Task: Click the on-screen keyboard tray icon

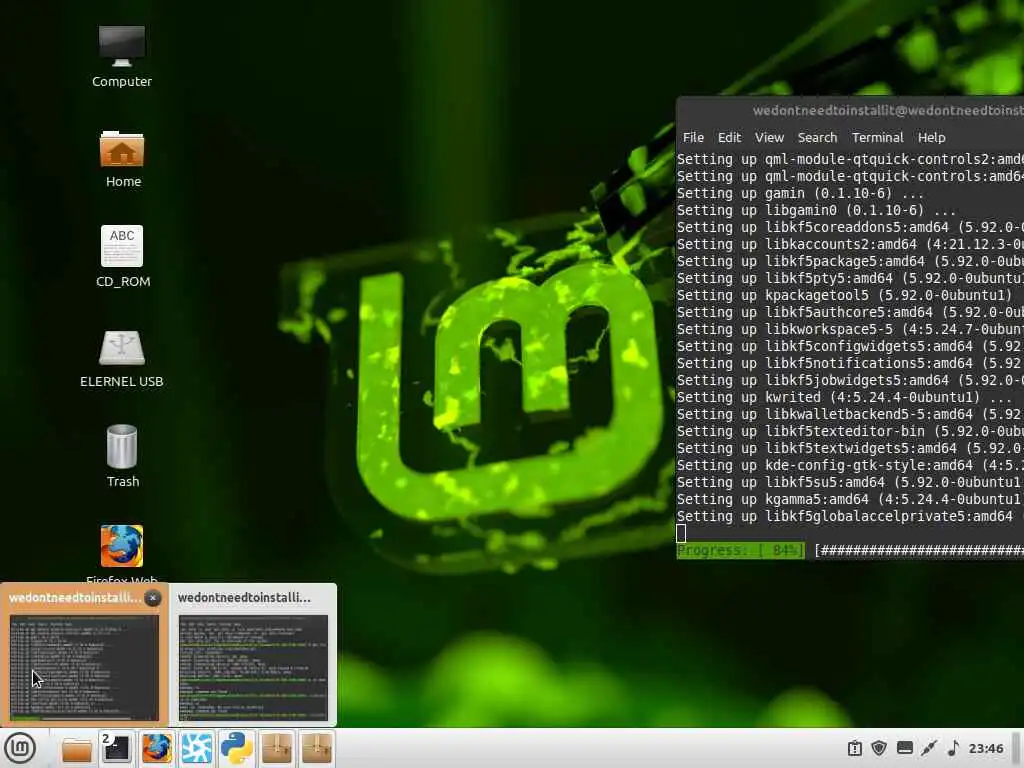Action: (904, 748)
